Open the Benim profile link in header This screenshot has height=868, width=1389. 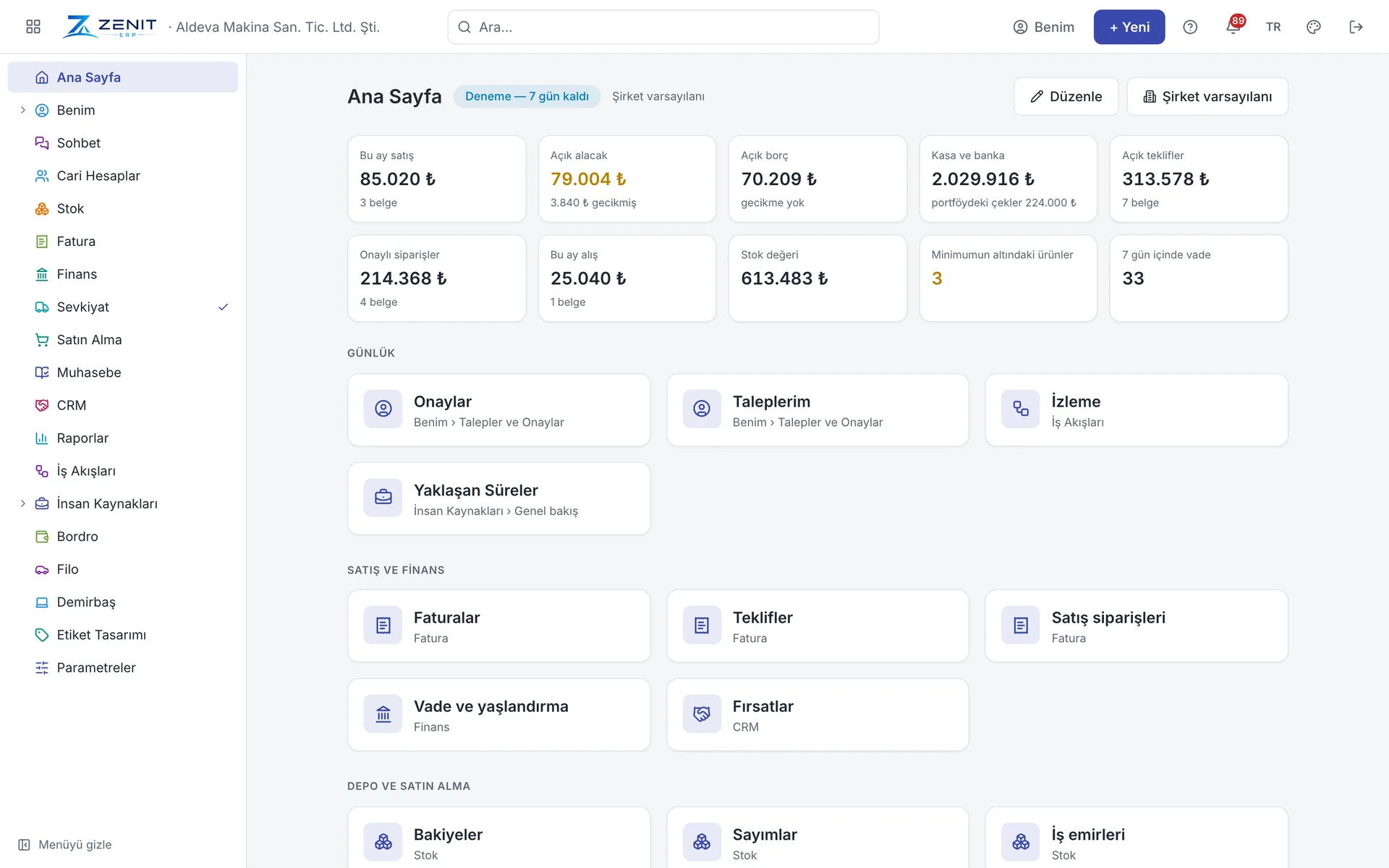[x=1044, y=27]
